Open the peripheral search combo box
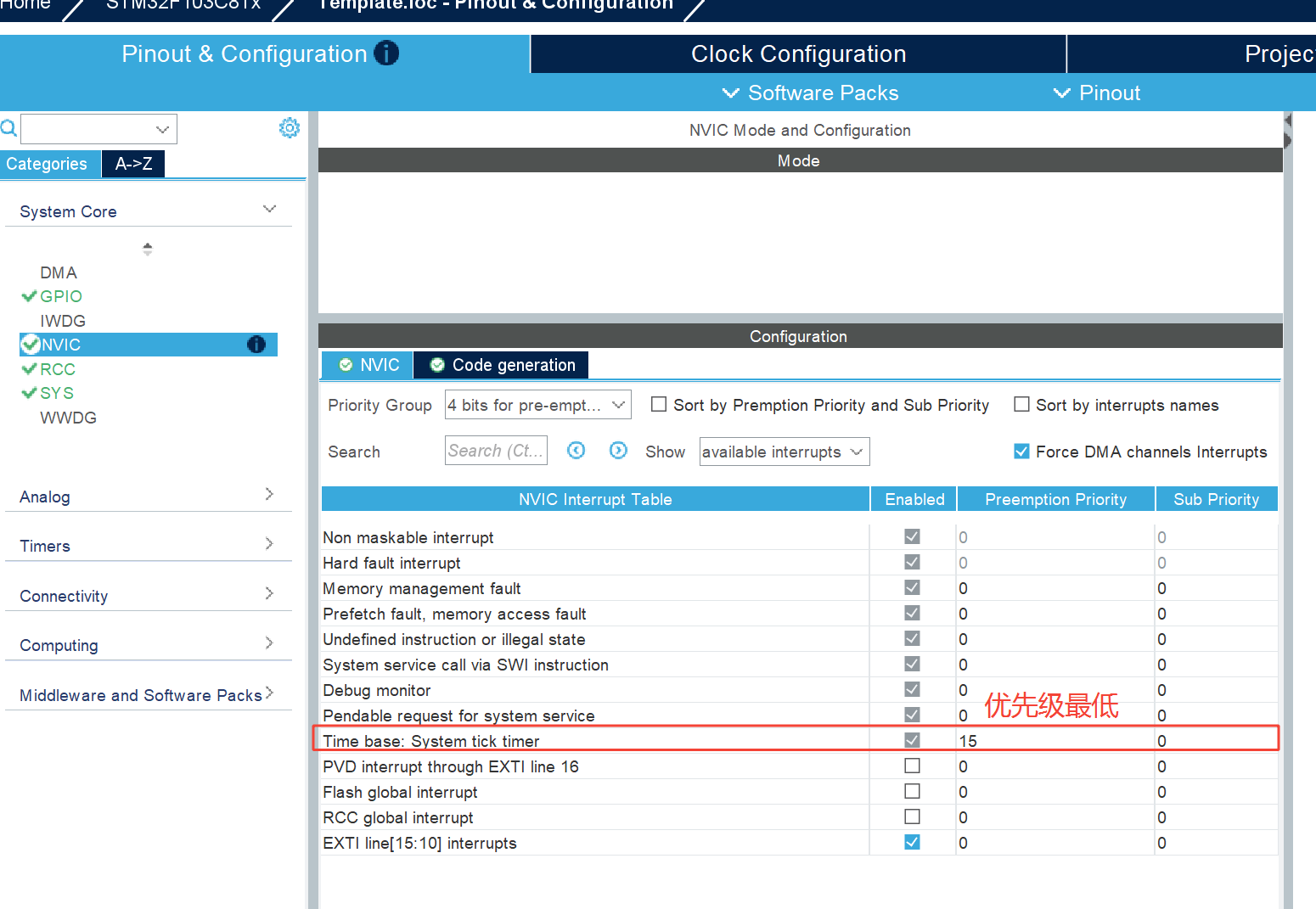Viewport: 1316px width, 909px height. (98, 129)
